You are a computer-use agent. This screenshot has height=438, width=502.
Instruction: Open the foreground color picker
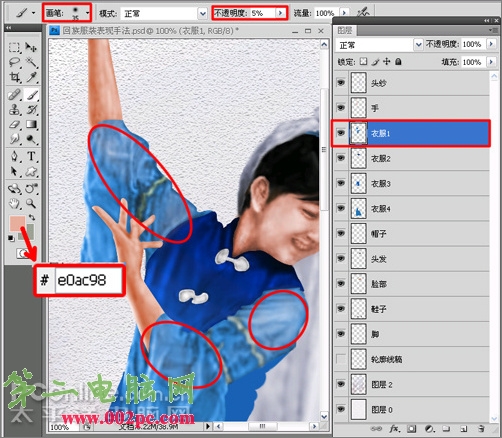coord(16,222)
